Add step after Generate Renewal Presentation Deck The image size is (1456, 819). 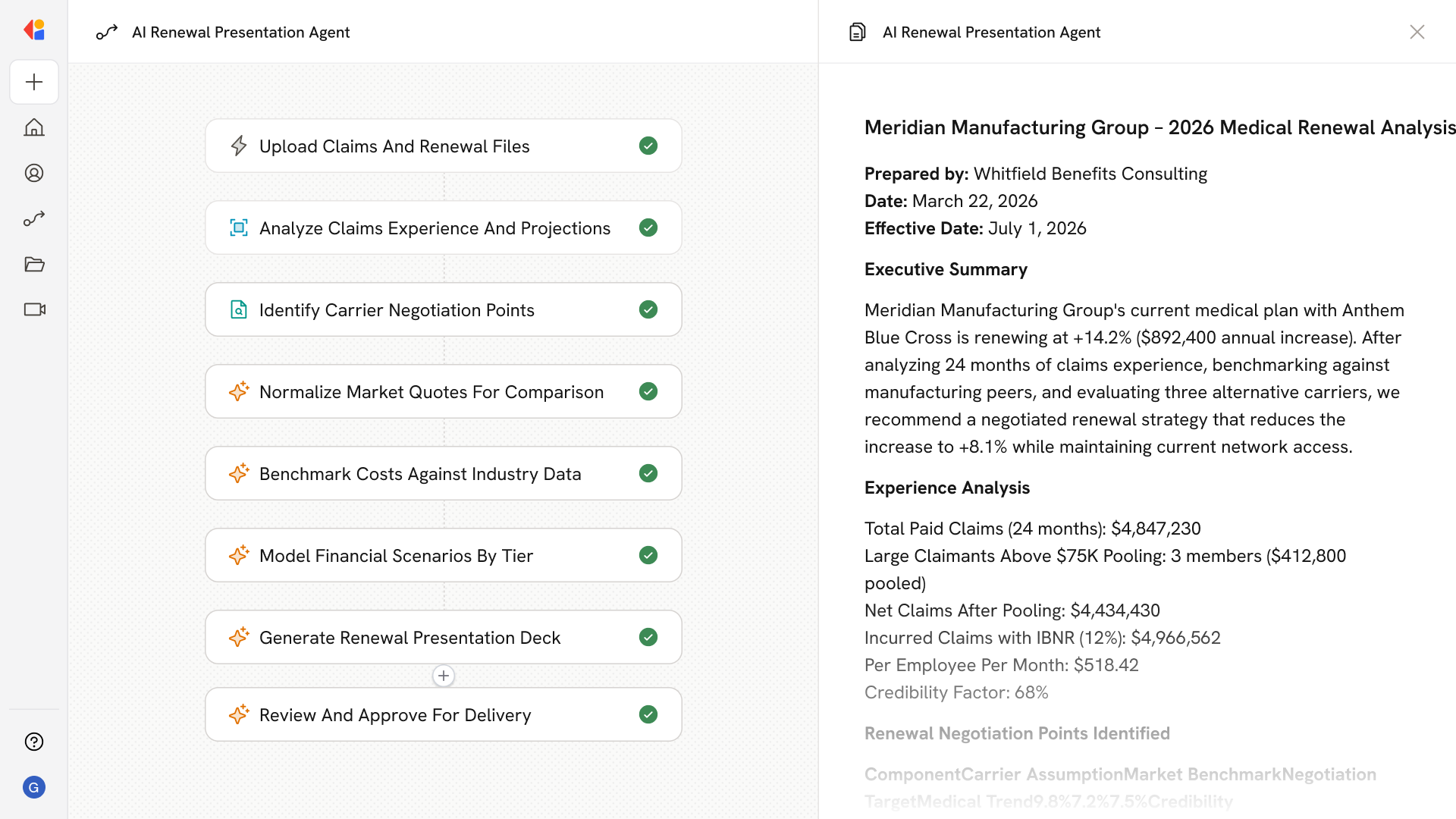coord(444,676)
